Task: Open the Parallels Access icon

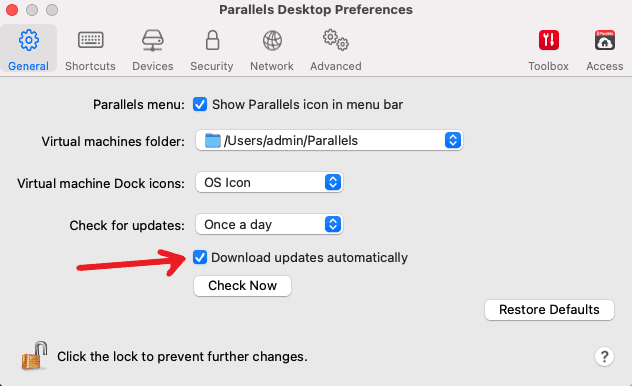Action: coord(605,40)
